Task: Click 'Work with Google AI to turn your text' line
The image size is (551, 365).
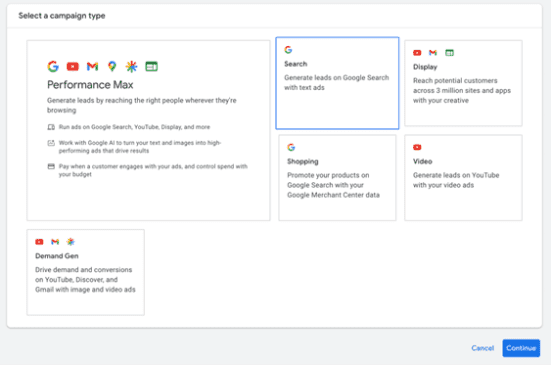Action: click(x=140, y=147)
